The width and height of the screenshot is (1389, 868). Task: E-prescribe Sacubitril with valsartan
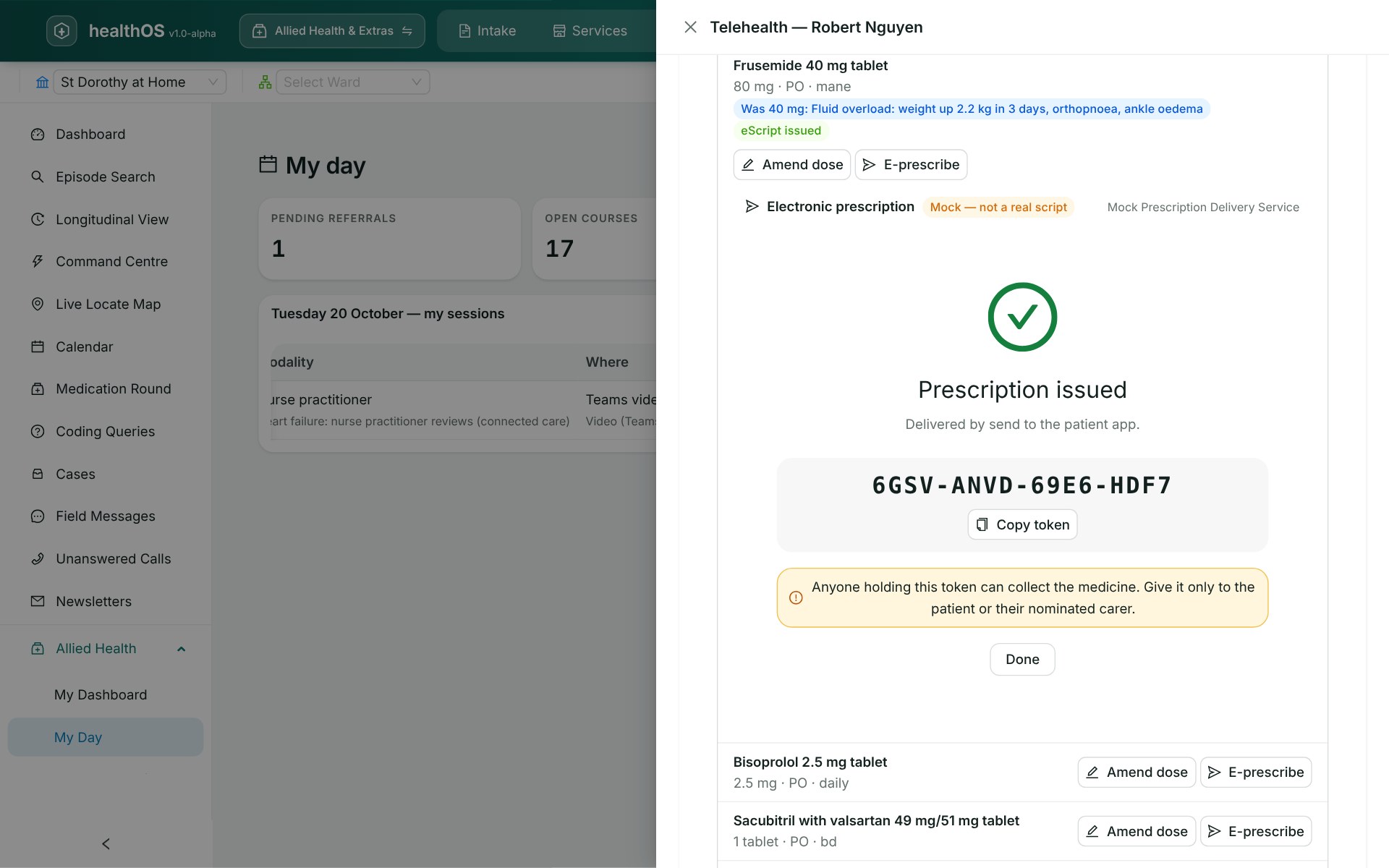click(1256, 832)
